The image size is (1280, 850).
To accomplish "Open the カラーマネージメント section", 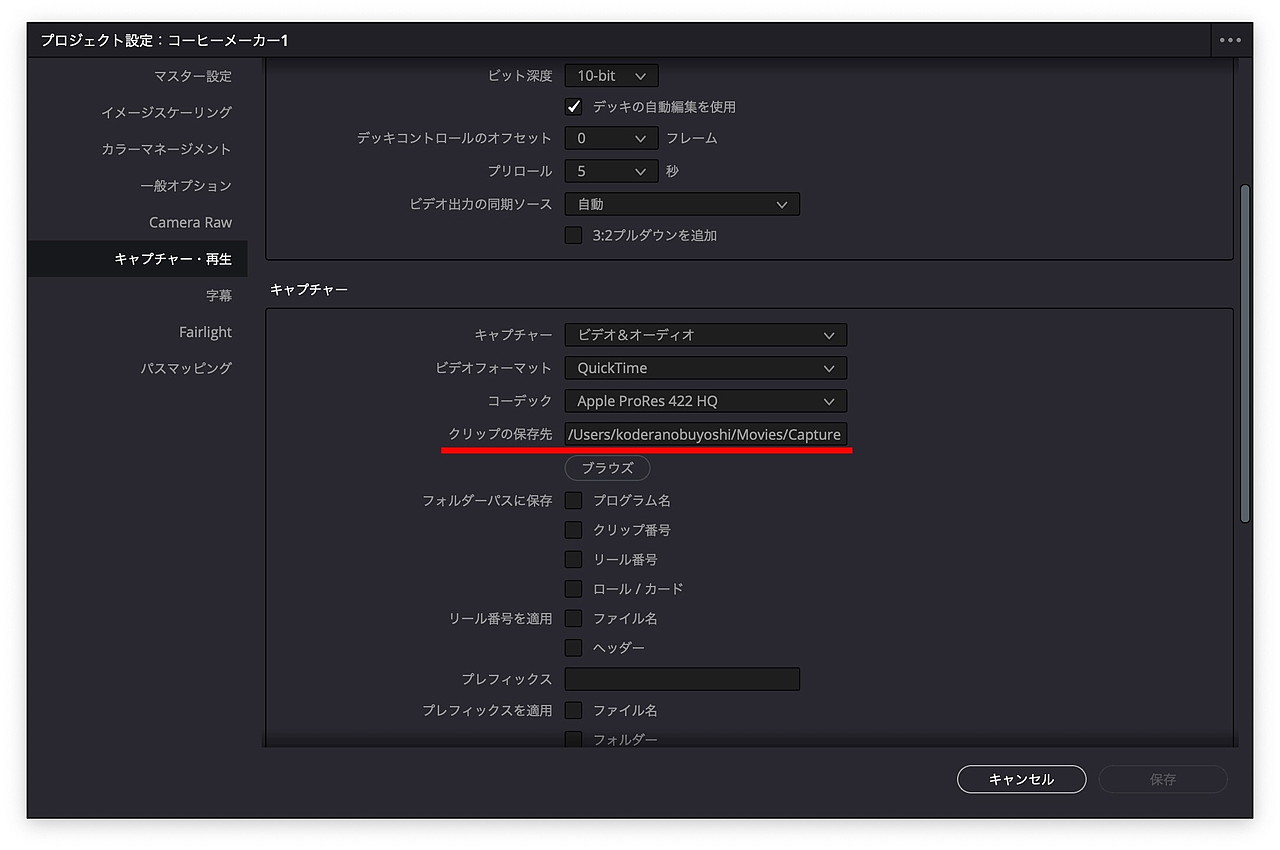I will pos(165,148).
